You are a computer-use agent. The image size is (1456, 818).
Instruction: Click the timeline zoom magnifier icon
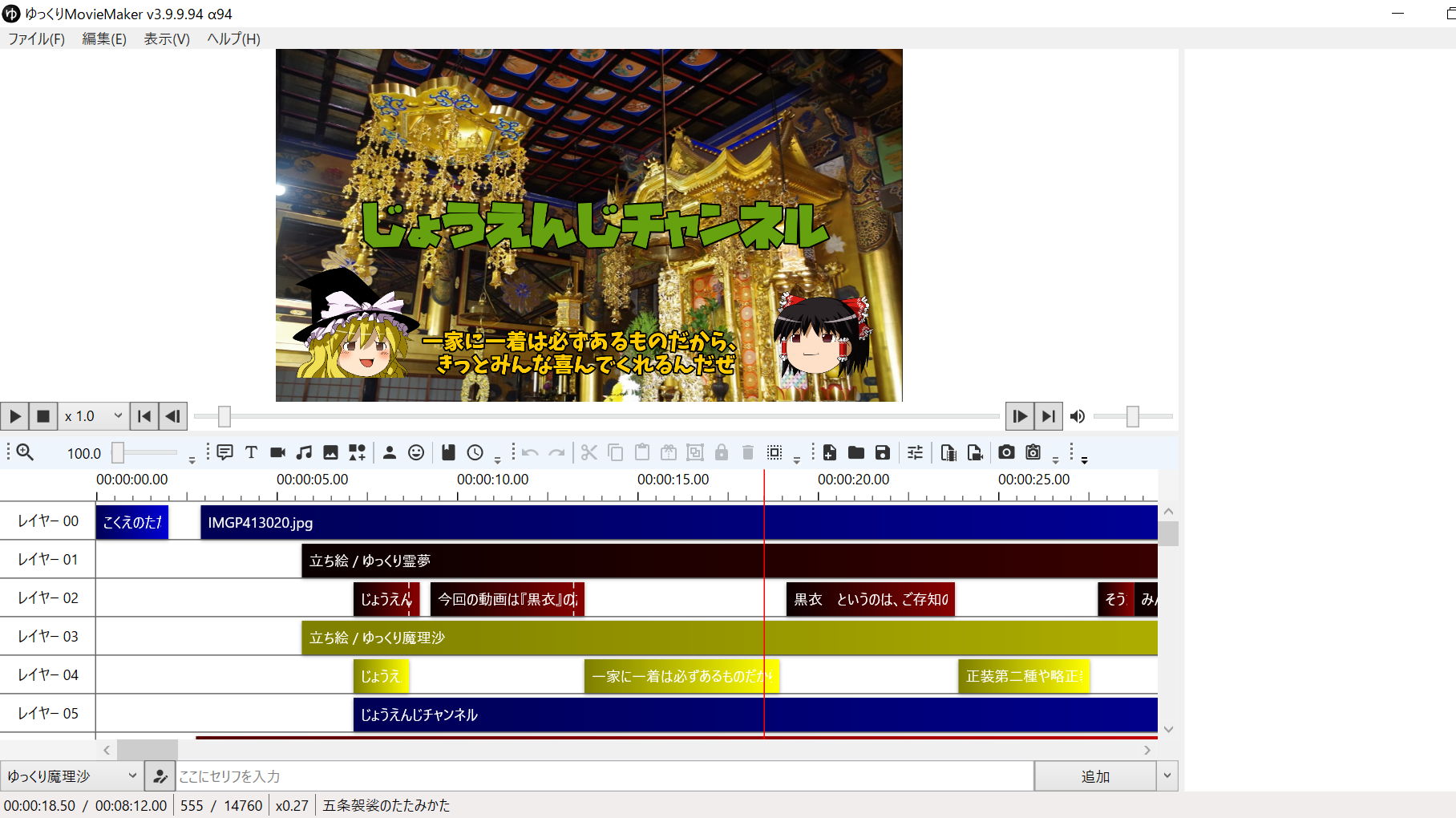(x=25, y=452)
